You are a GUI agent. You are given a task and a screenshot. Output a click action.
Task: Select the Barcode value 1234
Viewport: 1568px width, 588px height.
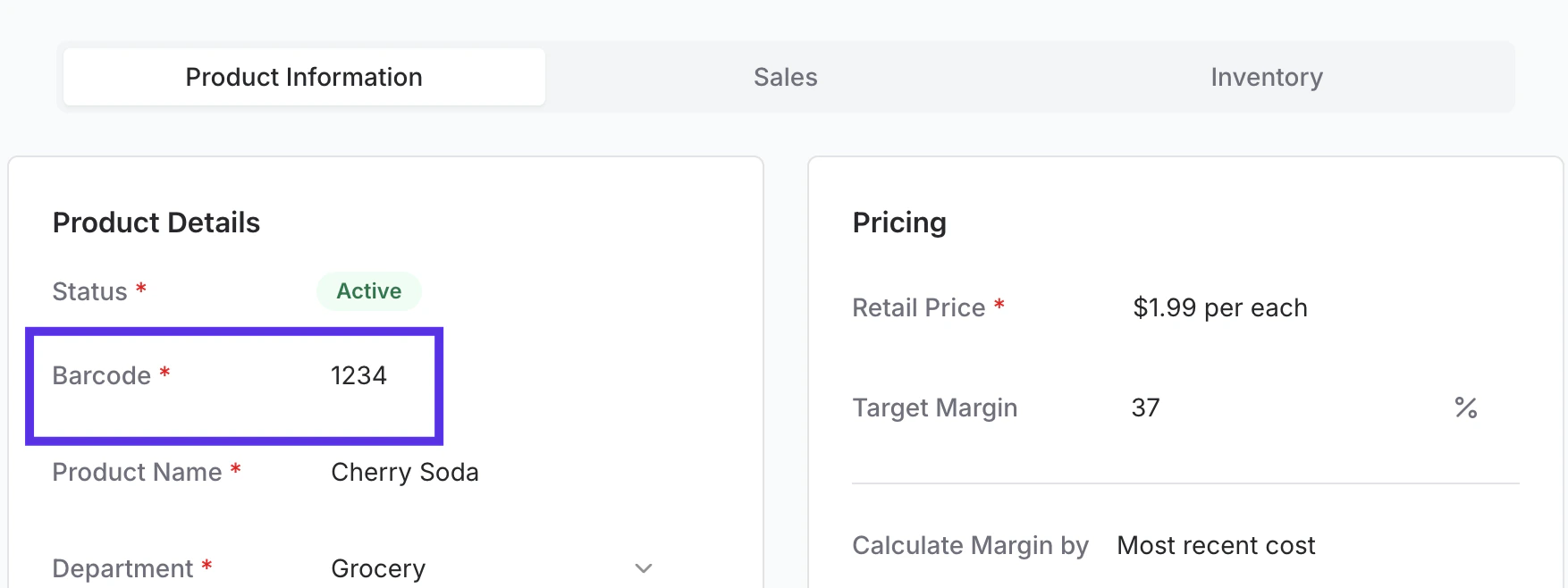coord(358,375)
